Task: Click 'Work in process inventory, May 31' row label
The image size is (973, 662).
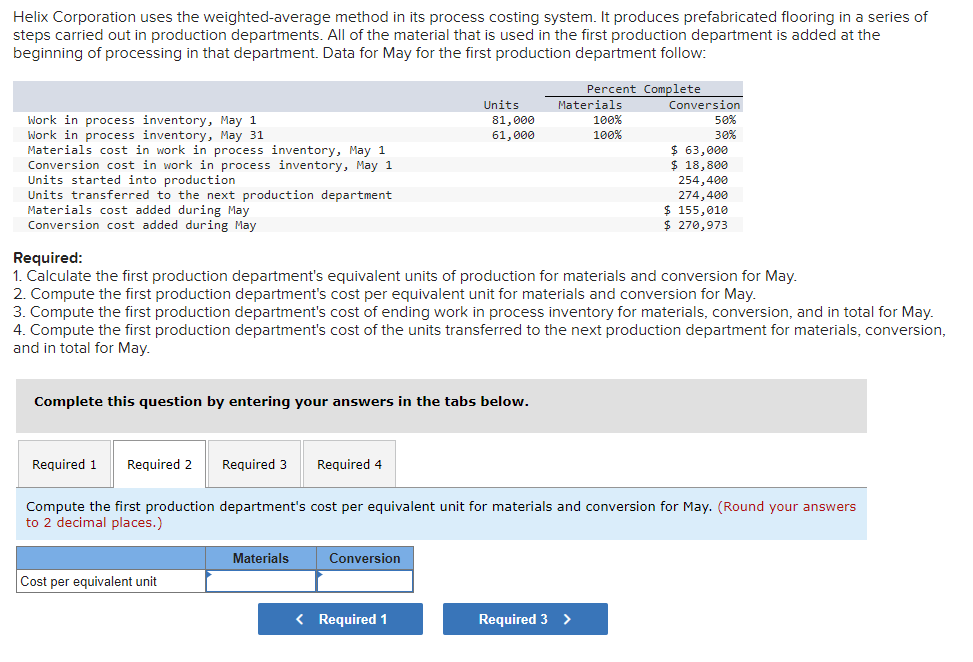Action: 146,135
